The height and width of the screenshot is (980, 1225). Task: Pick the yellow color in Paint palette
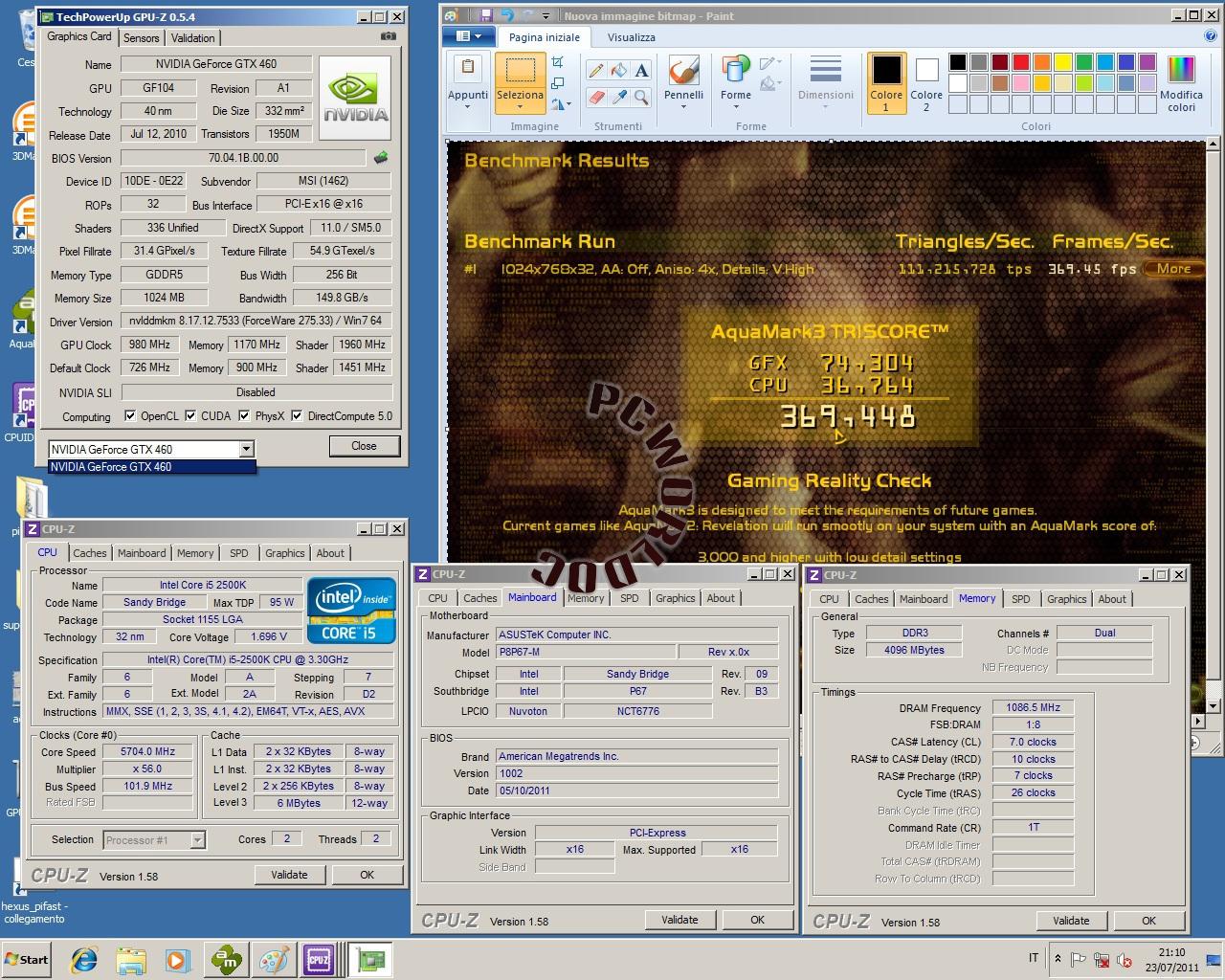(1062, 62)
